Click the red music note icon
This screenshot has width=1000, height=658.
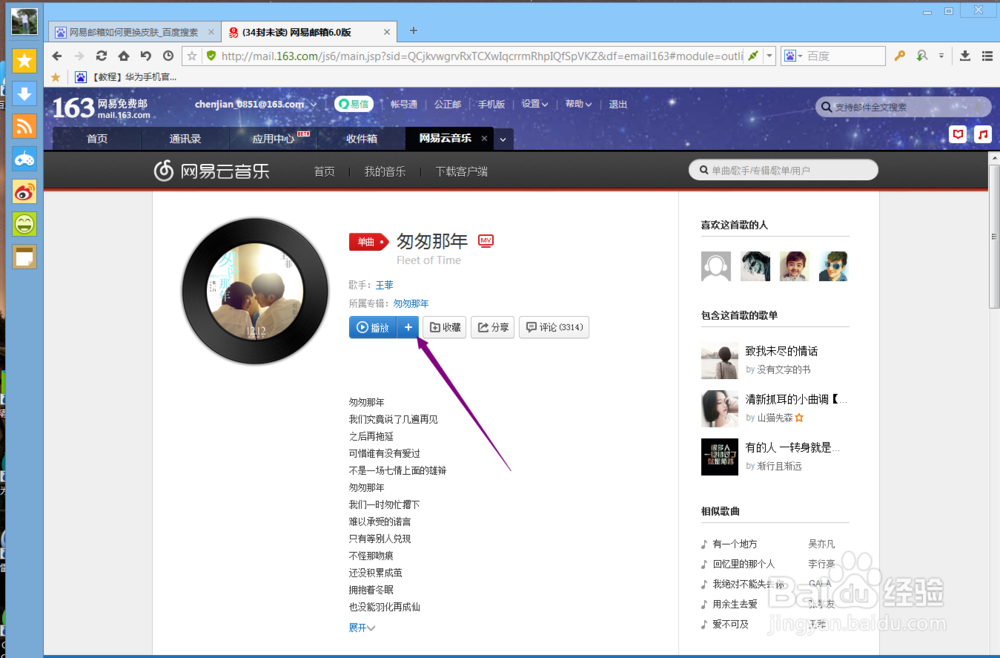[983, 134]
